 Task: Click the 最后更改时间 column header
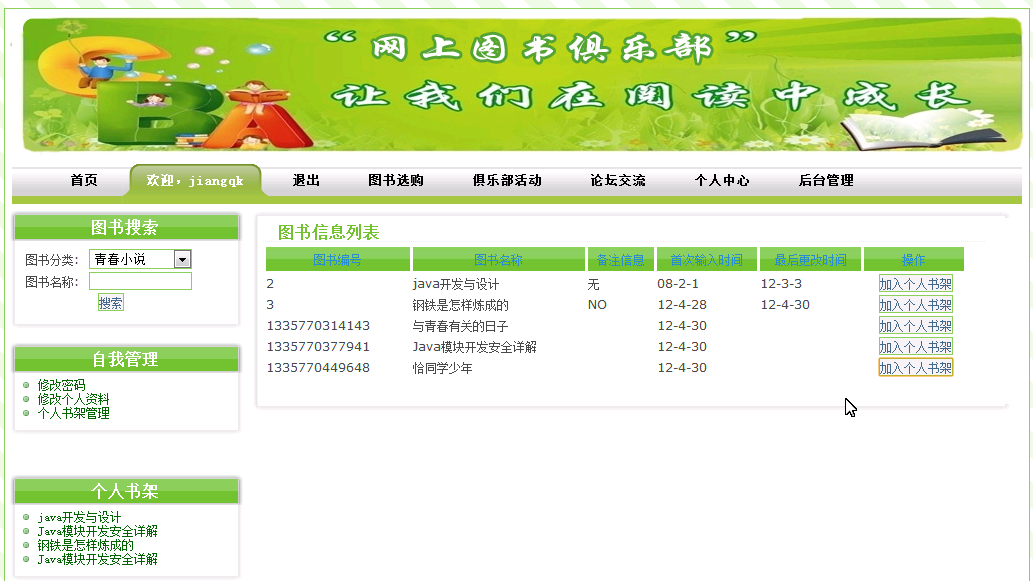point(810,260)
